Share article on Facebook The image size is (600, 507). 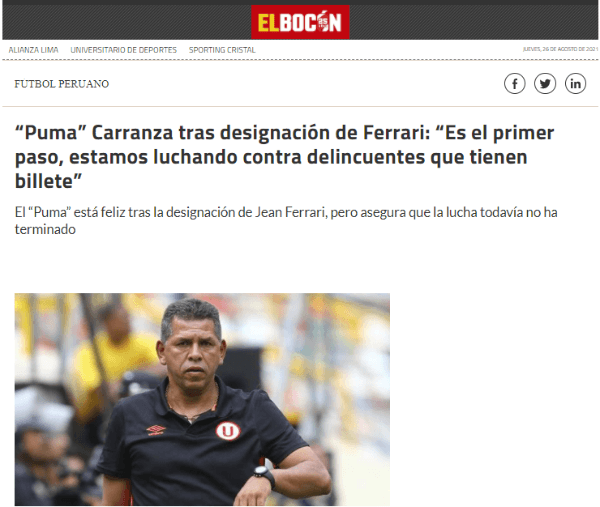pyautogui.click(x=514, y=83)
